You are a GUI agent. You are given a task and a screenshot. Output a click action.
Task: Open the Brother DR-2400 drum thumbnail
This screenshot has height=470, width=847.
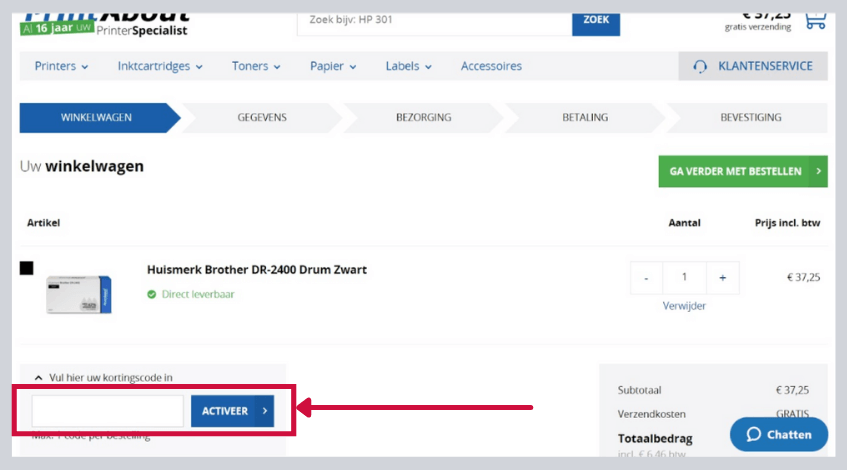point(79,294)
